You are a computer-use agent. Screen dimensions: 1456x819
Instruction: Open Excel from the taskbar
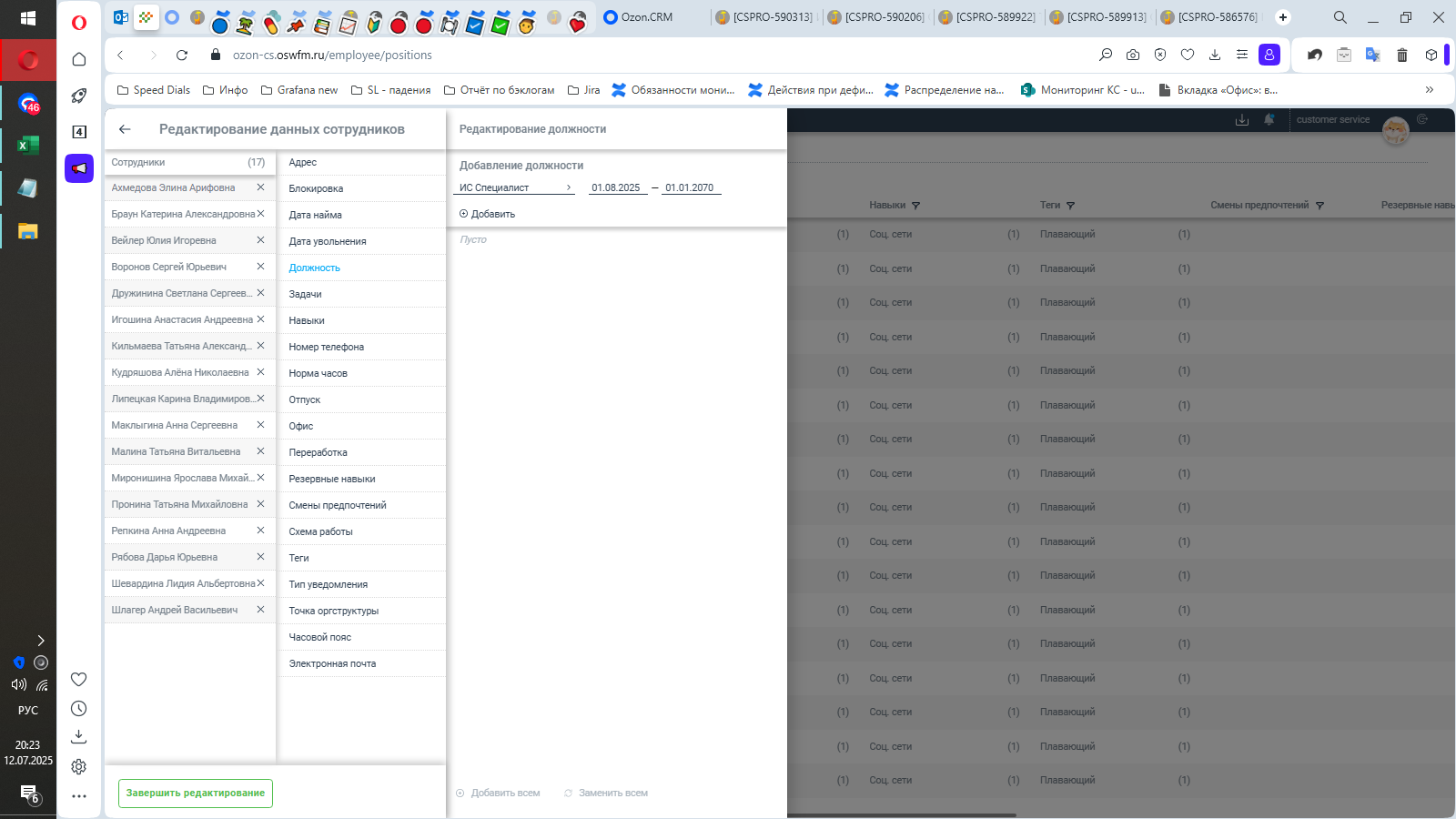tap(27, 145)
